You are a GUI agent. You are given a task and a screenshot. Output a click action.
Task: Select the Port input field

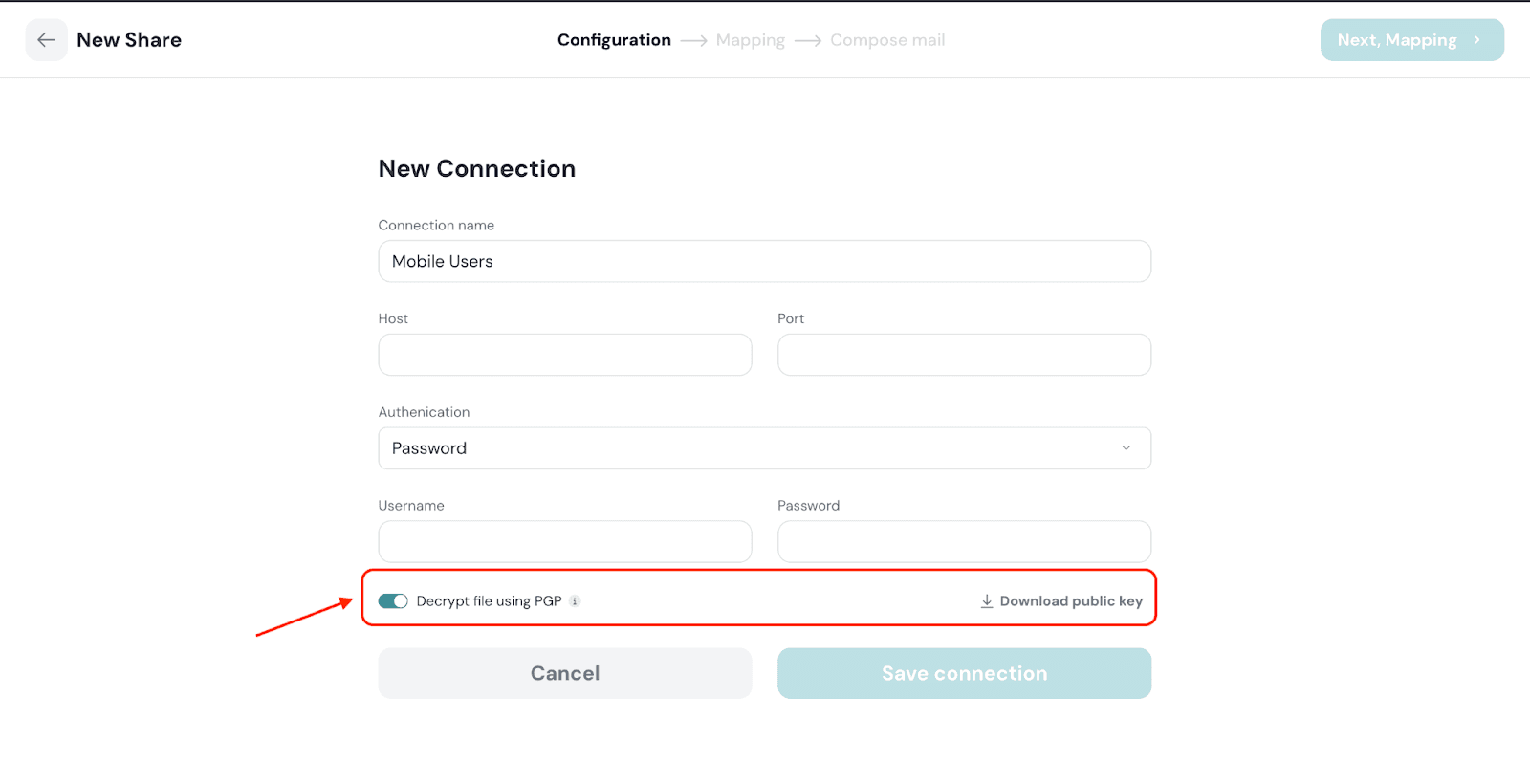[x=964, y=355]
